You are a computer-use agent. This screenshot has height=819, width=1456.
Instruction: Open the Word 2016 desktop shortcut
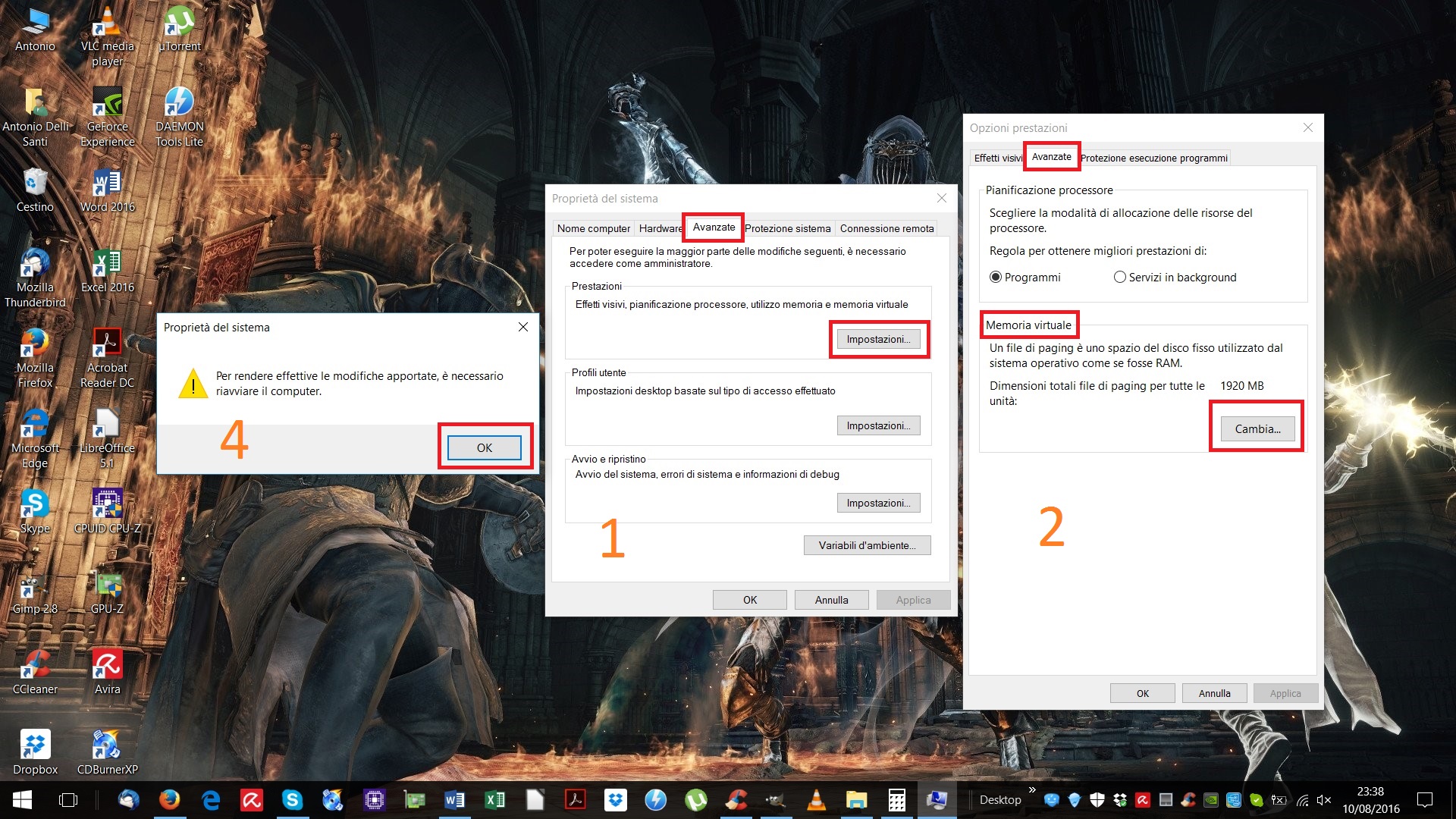(107, 190)
